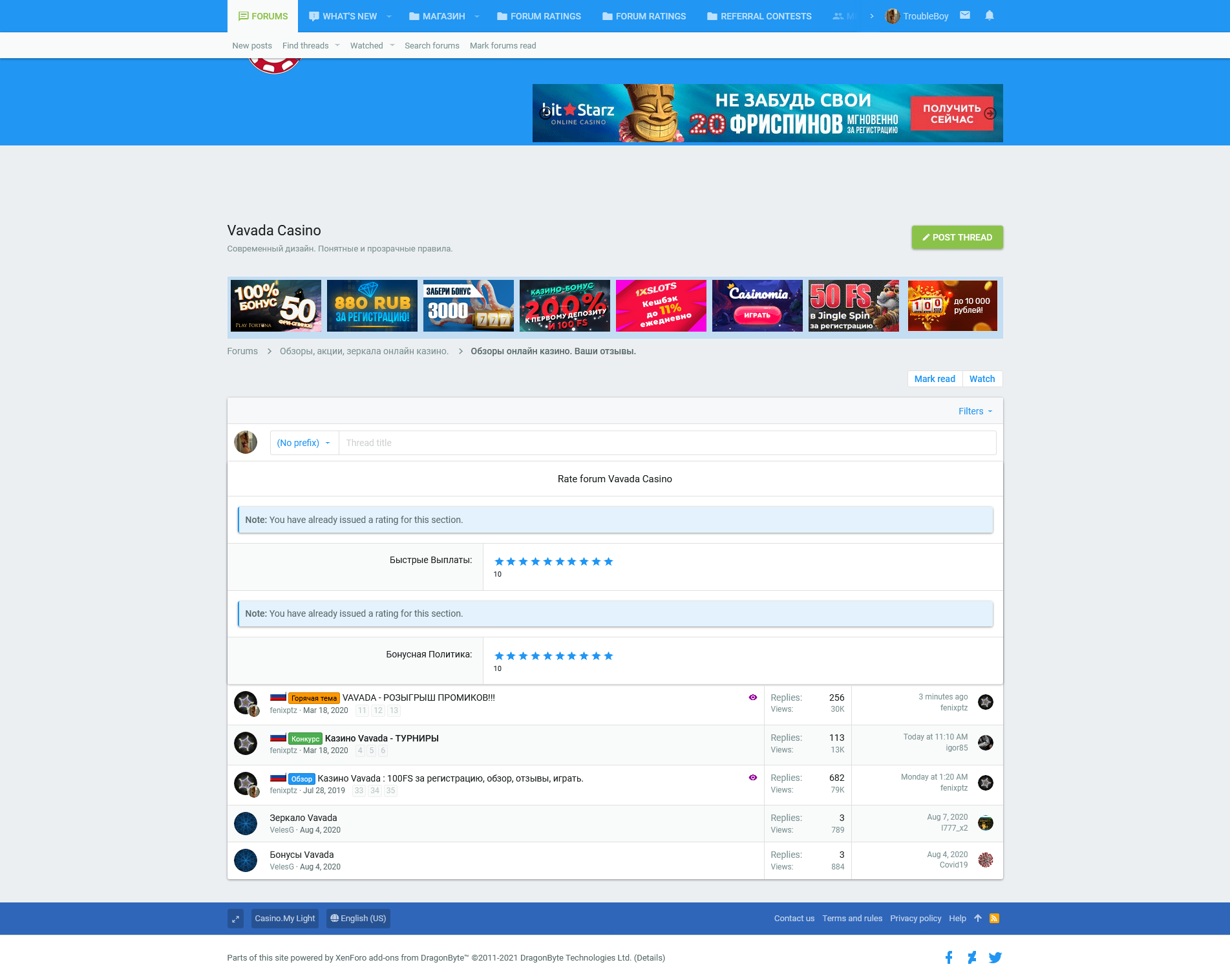This screenshot has width=1230, height=980.
Task: Toggle watched eye icon on 100FS review thread
Action: 753,778
